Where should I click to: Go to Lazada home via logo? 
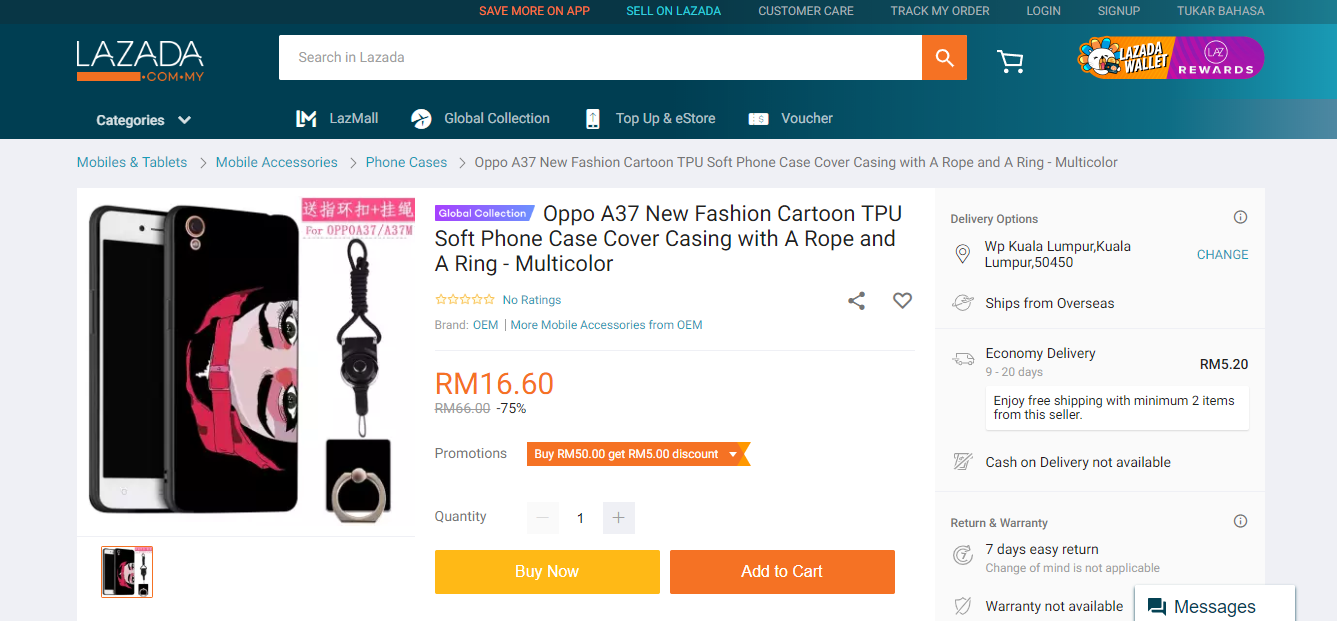[x=140, y=61]
